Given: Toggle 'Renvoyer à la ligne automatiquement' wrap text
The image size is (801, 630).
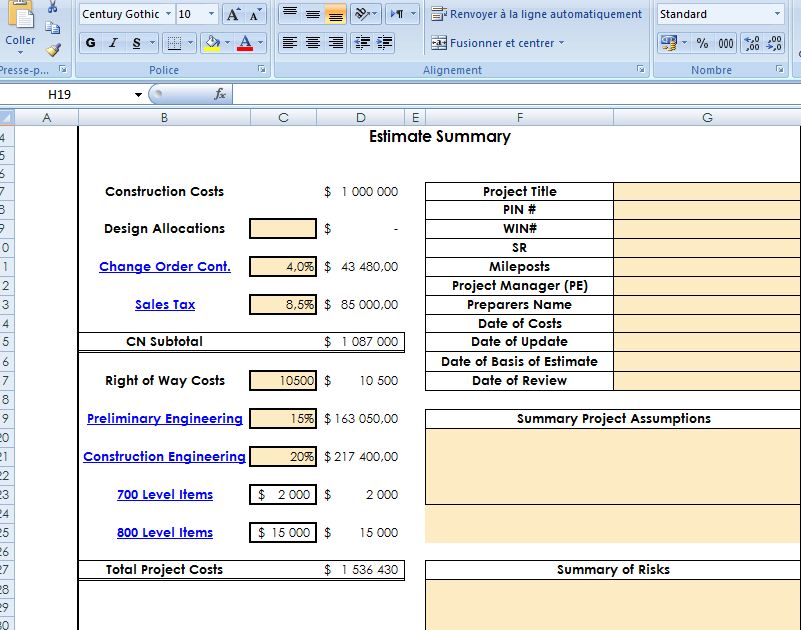Looking at the screenshot, I should (x=533, y=14).
